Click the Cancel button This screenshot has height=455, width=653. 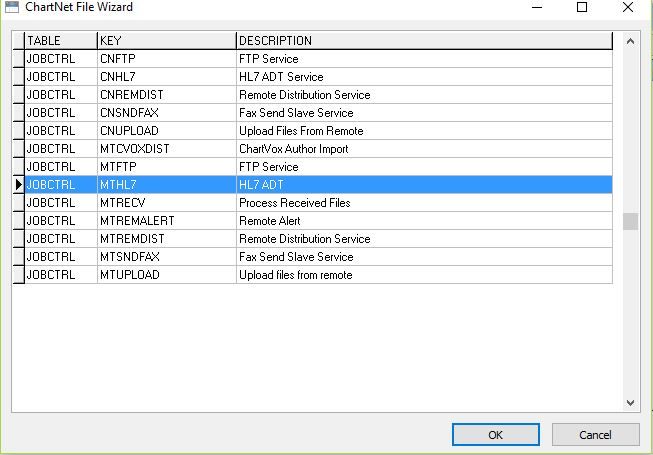coord(595,435)
